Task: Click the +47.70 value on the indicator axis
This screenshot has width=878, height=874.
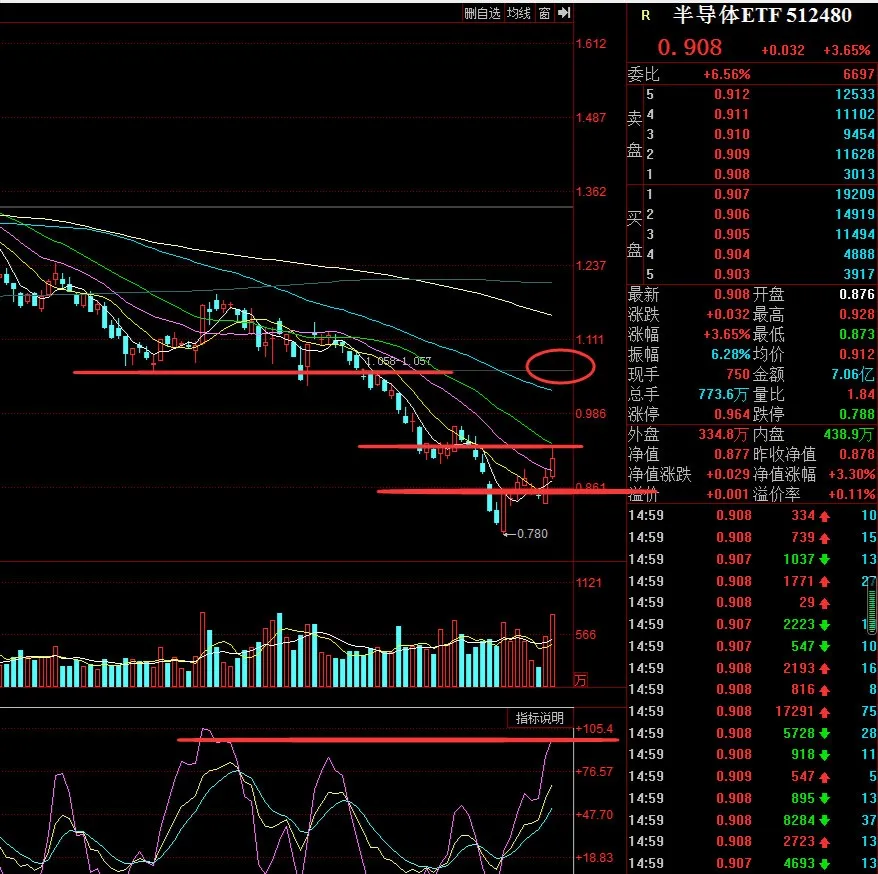Action: coord(594,815)
